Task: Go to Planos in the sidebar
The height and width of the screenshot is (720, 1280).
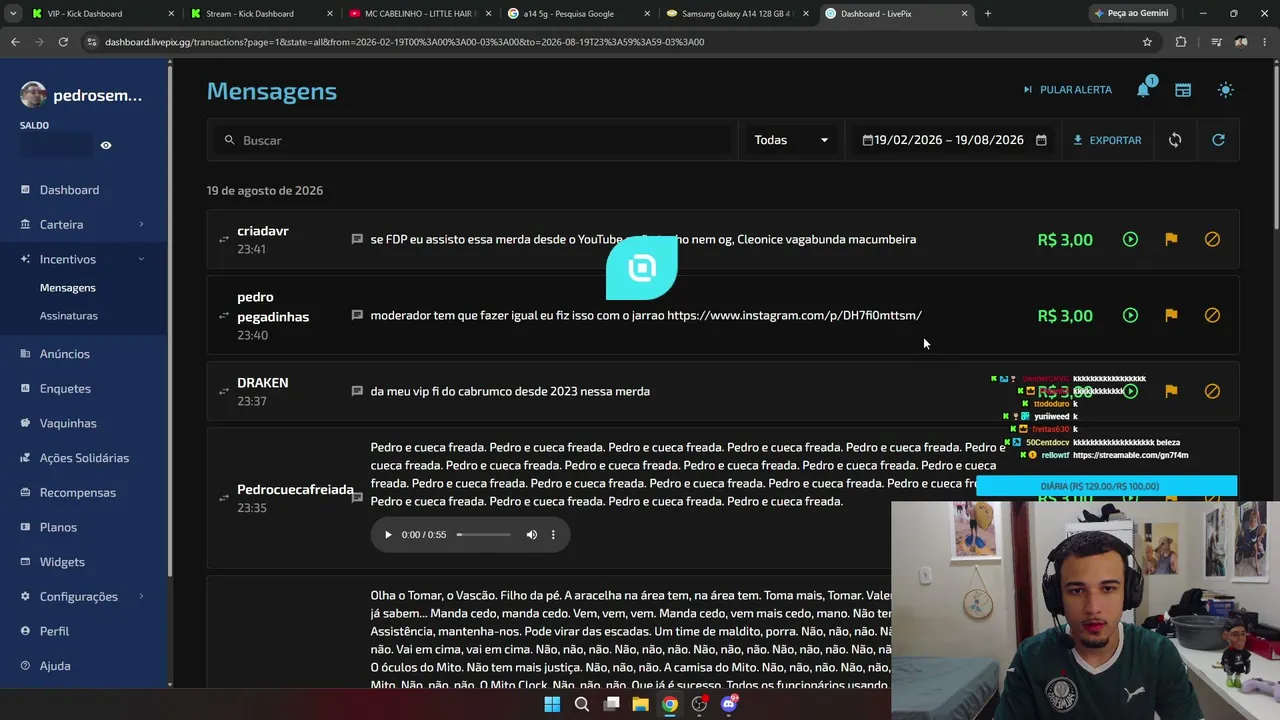Action: pyautogui.click(x=58, y=527)
